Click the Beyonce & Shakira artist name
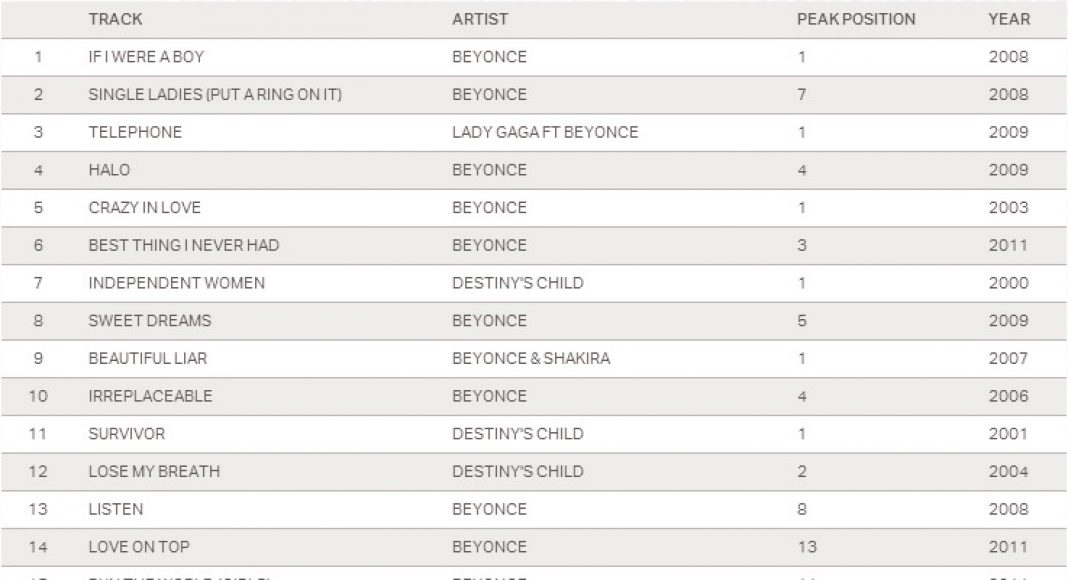 [x=531, y=358]
